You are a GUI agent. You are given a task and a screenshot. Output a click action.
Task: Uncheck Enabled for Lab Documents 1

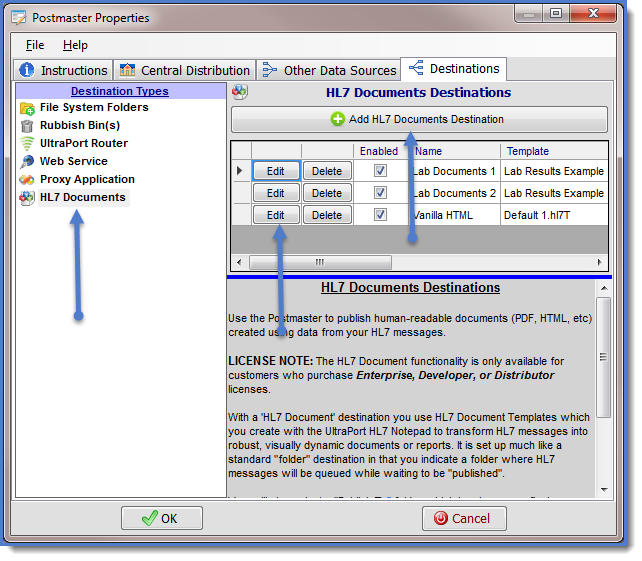click(380, 171)
